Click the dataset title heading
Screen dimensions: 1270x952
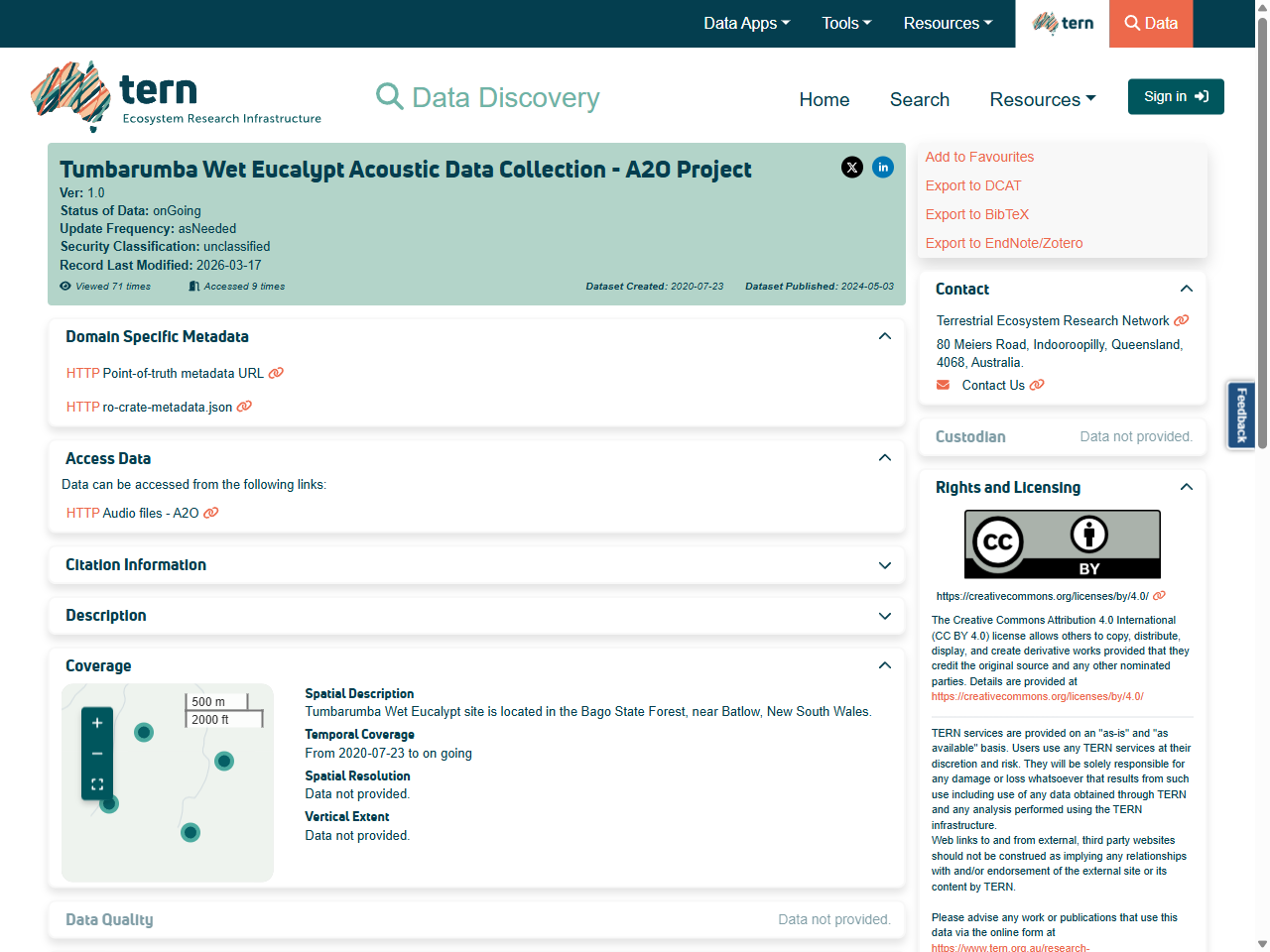[406, 170]
